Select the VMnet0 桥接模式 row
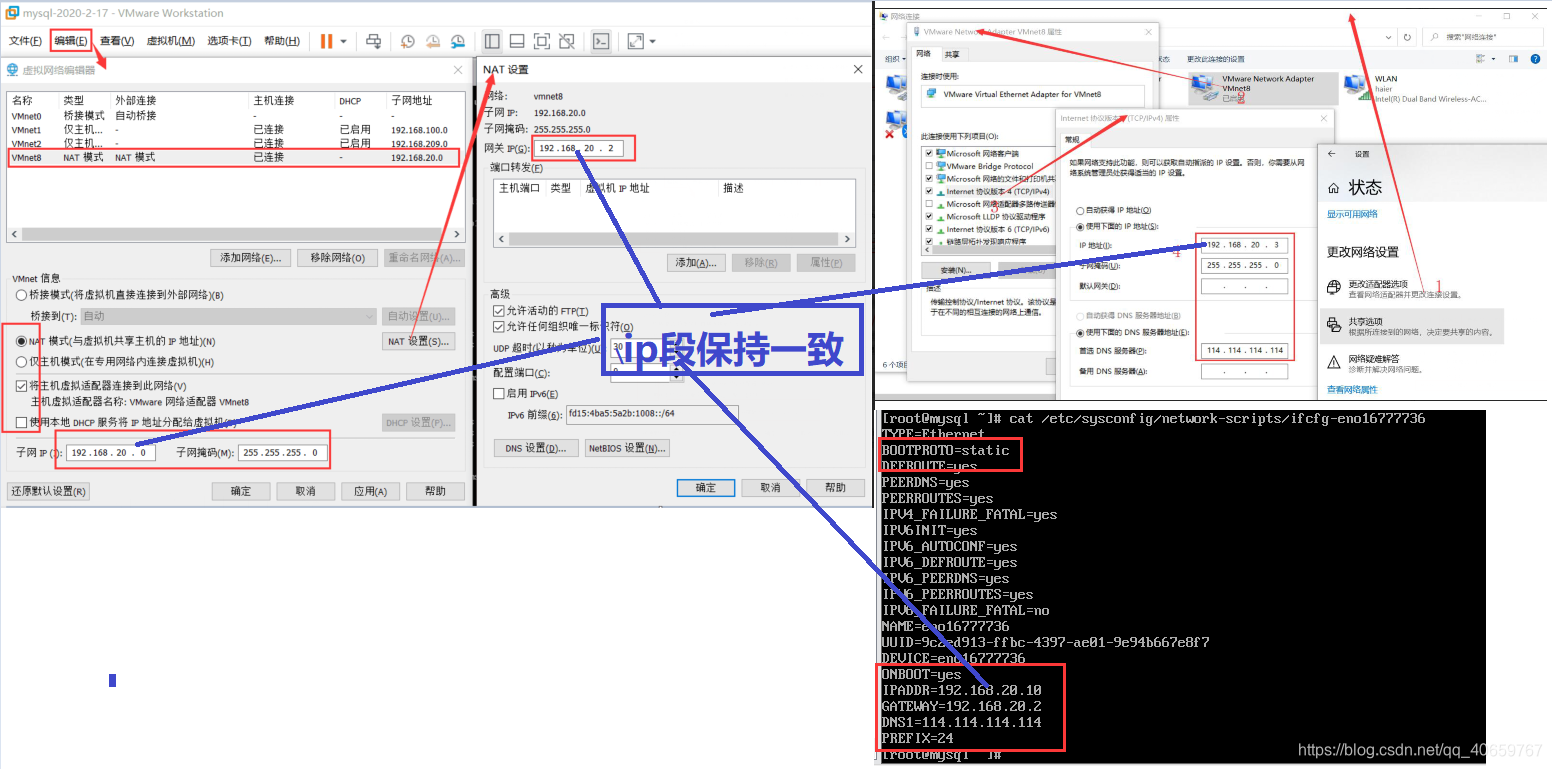 [234, 116]
